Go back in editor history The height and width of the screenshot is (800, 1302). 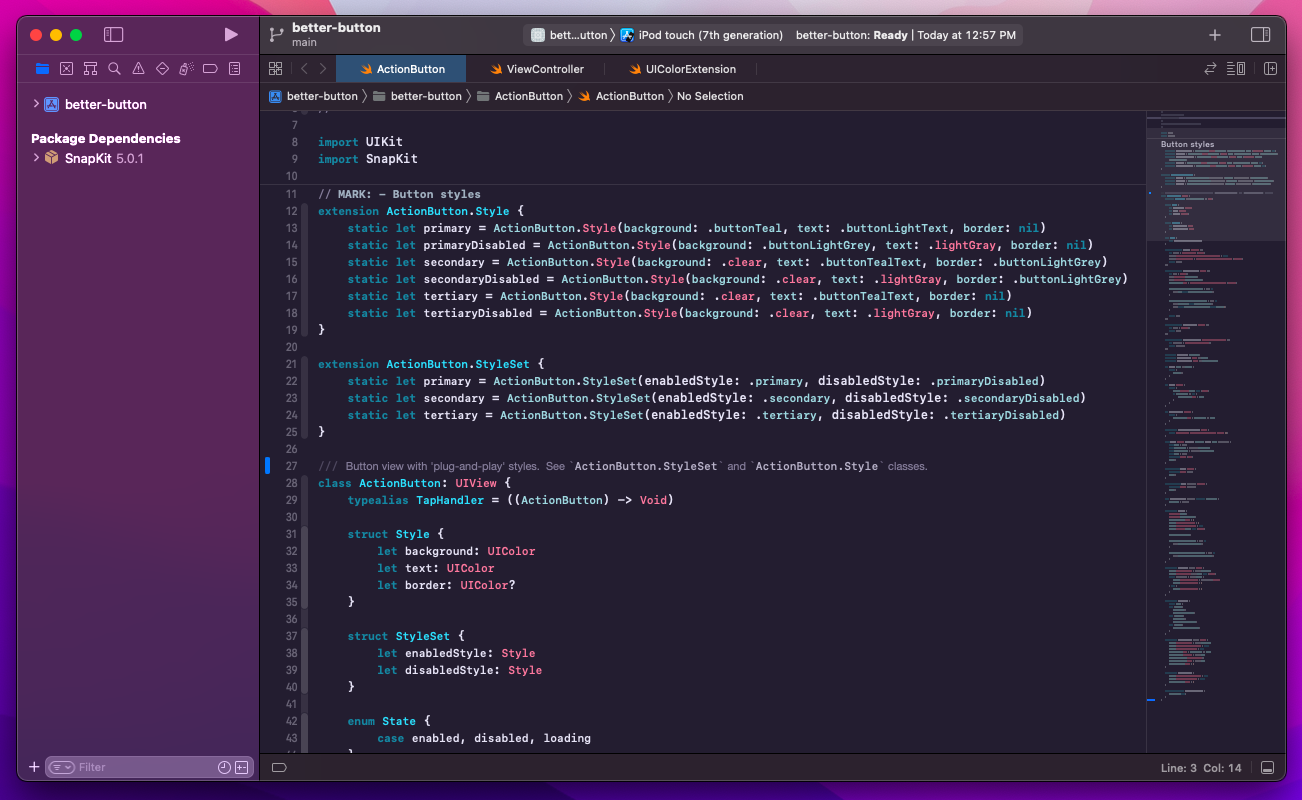[304, 69]
